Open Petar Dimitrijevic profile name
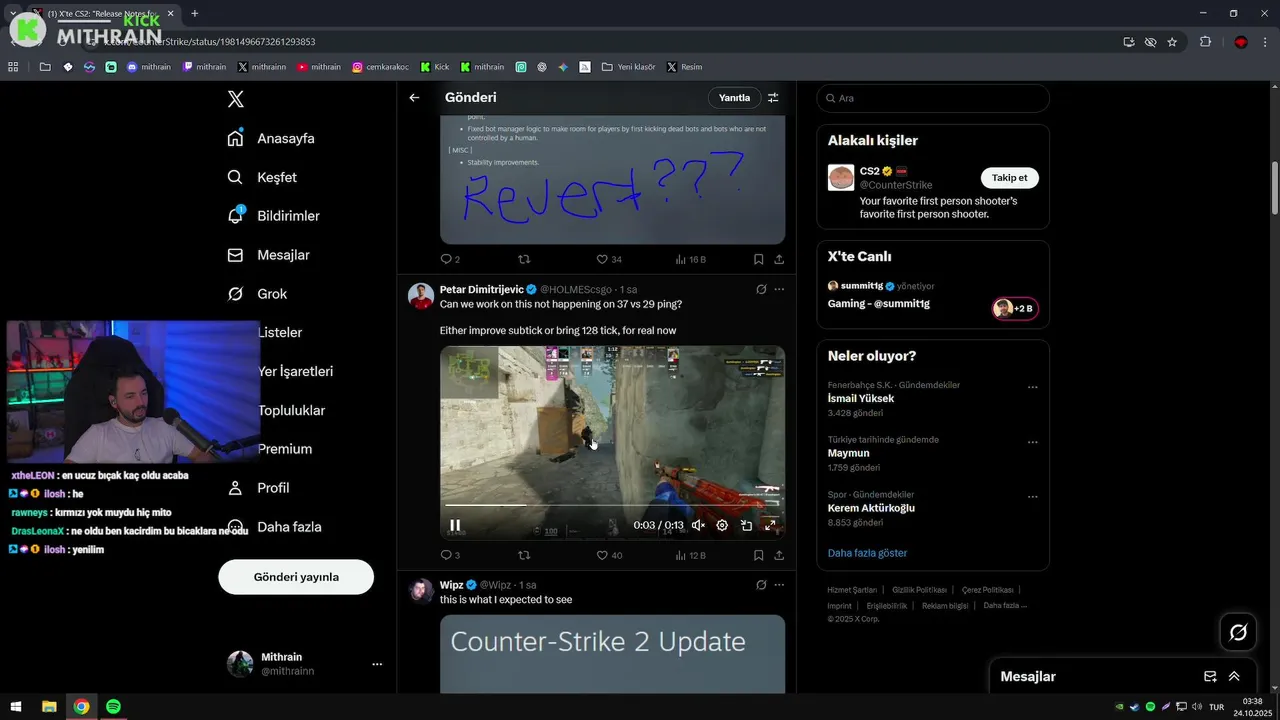This screenshot has width=1280, height=720. coord(482,290)
